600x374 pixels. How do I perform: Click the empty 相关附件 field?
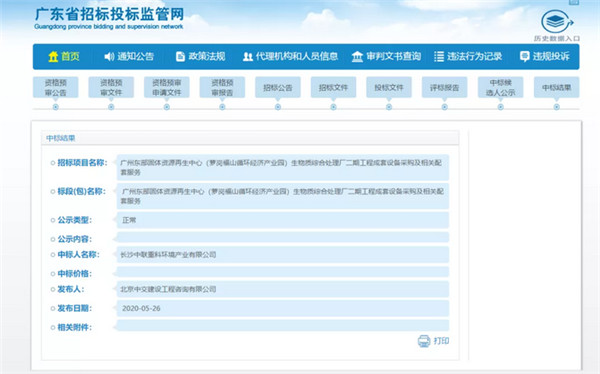(282, 325)
